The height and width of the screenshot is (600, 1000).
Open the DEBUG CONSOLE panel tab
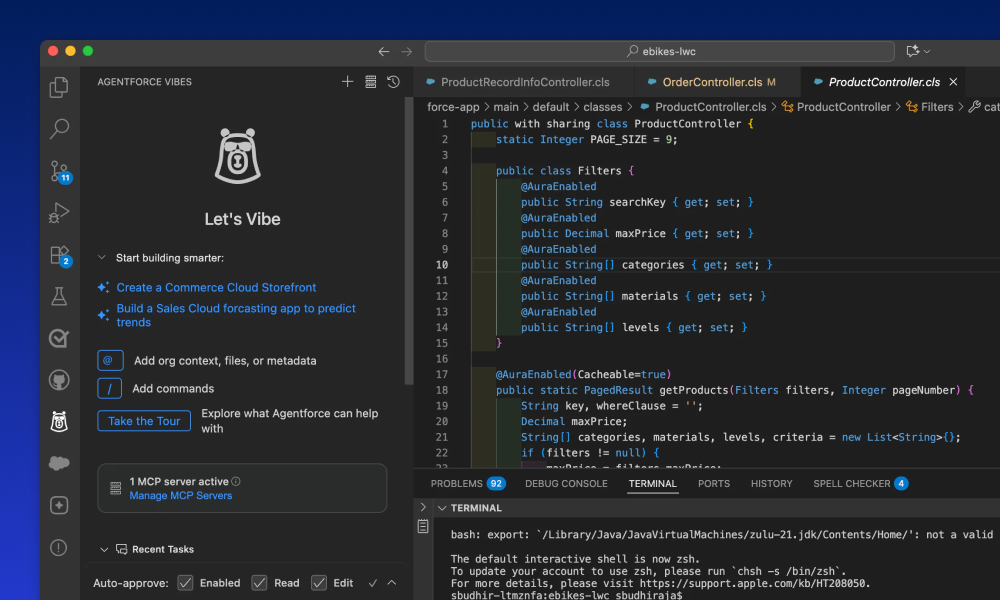point(566,483)
